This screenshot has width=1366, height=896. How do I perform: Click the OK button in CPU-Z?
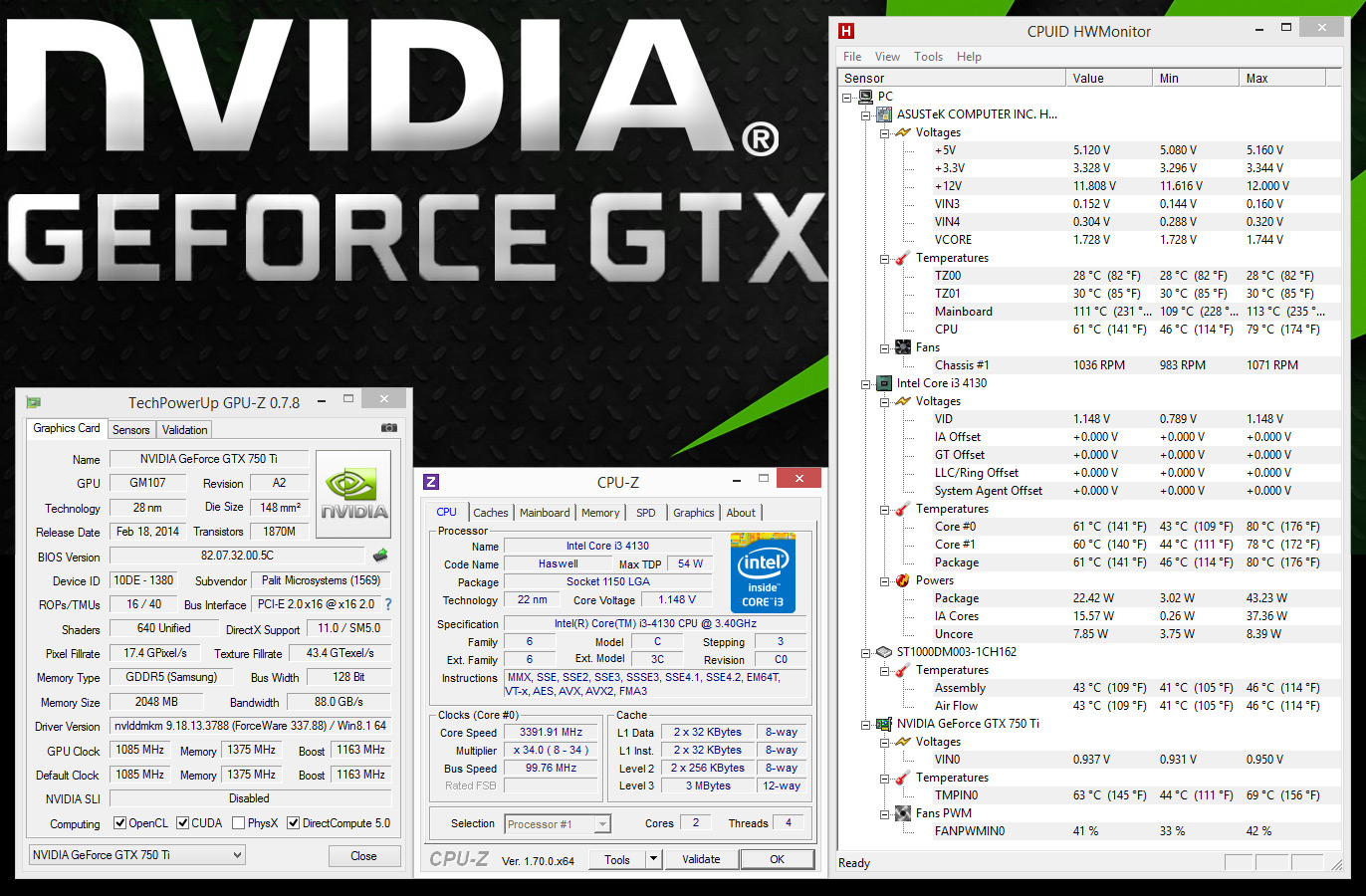point(777,859)
